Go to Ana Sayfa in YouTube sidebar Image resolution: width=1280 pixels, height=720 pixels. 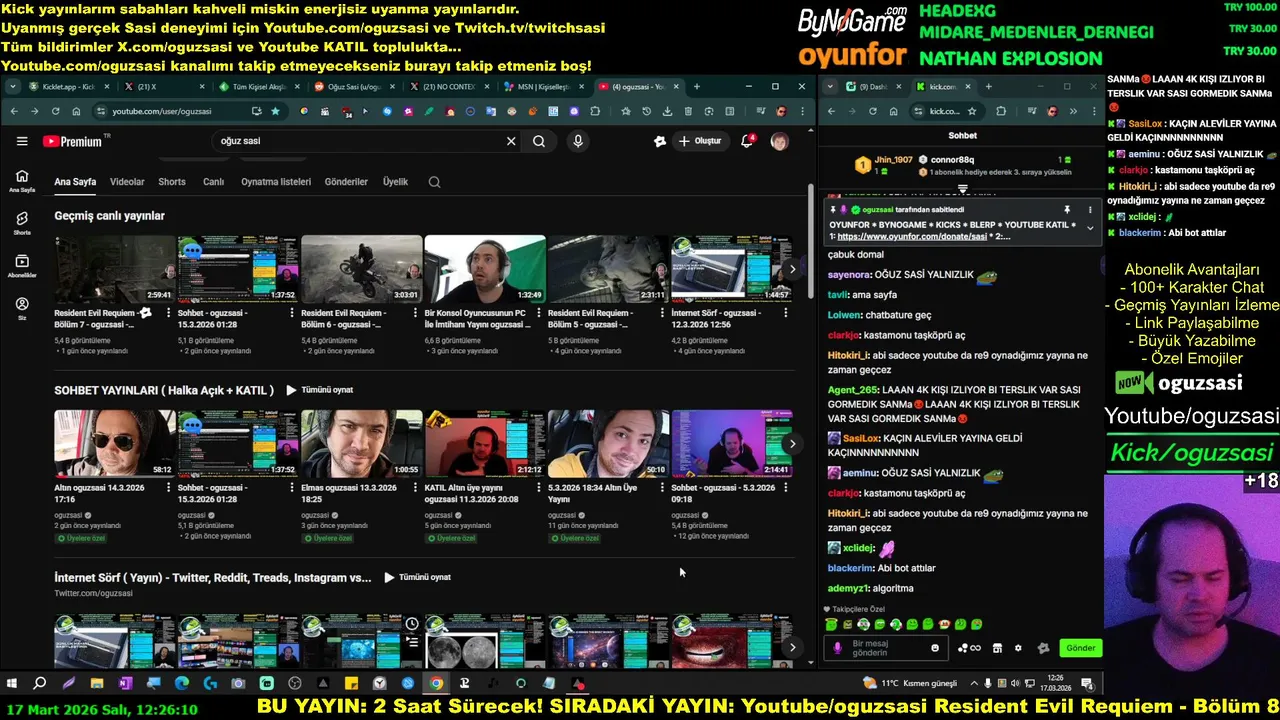(x=22, y=181)
